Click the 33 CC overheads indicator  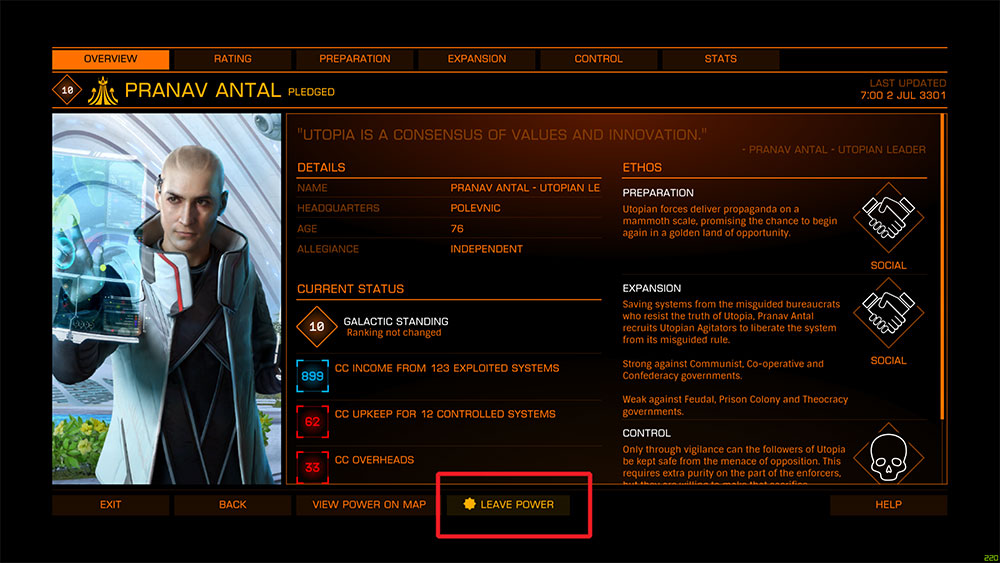[312, 467]
